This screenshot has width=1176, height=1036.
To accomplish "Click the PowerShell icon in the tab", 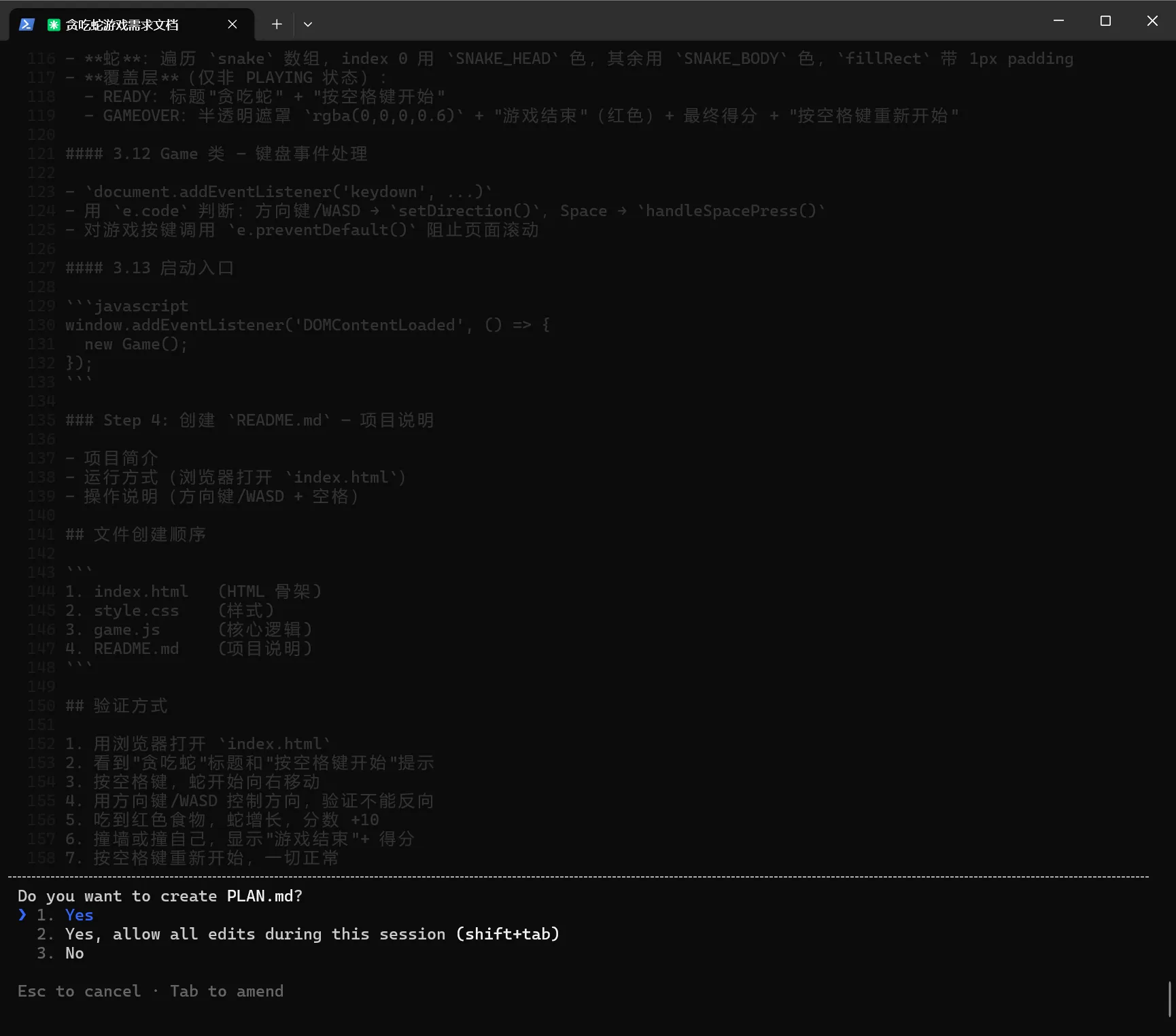I will click(27, 24).
